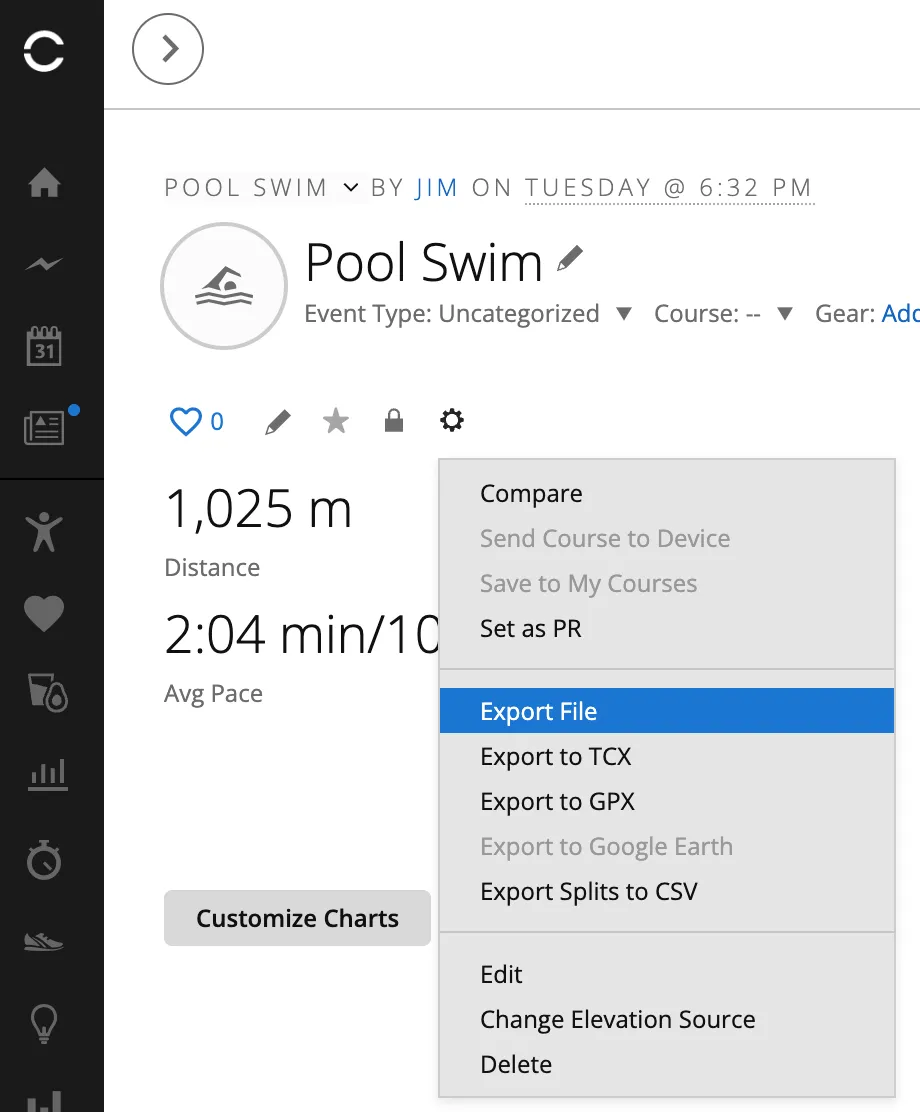Select the Gear shoe icon in the sidebar
Image resolution: width=920 pixels, height=1112 pixels.
click(x=44, y=939)
